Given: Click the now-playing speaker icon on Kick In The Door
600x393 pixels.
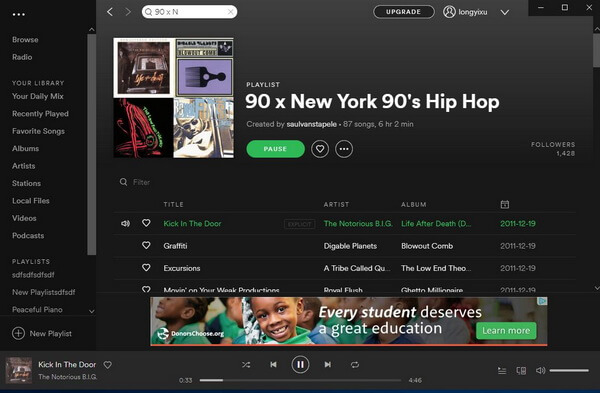Looking at the screenshot, I should 125,223.
